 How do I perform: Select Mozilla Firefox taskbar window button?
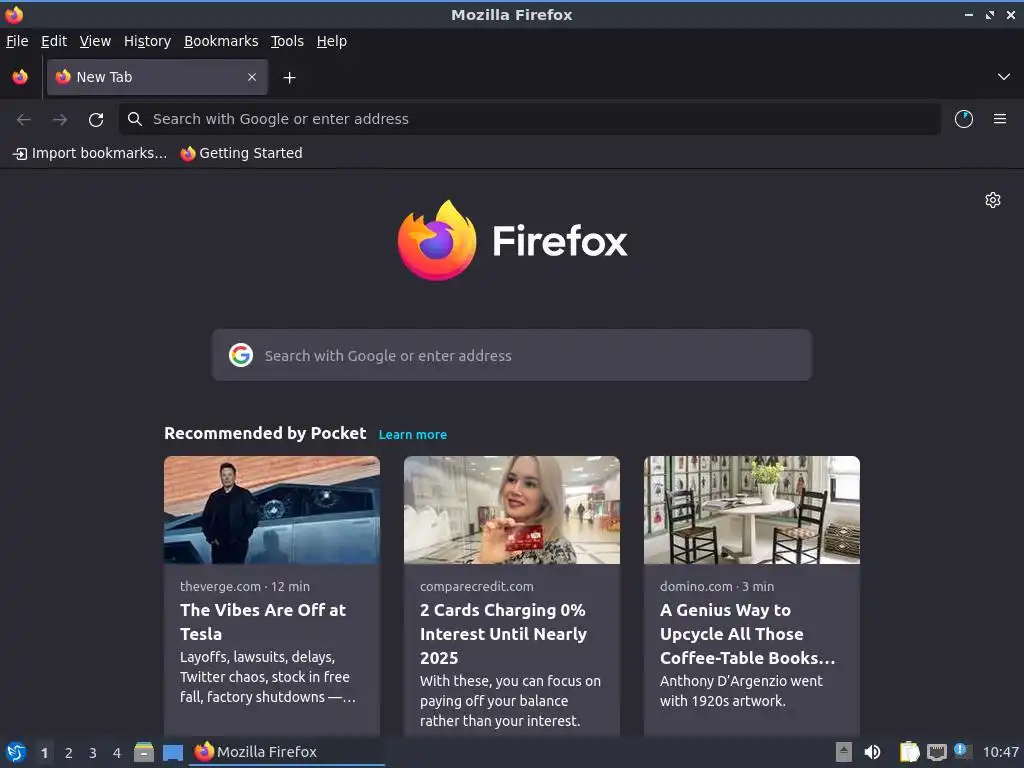(287, 752)
